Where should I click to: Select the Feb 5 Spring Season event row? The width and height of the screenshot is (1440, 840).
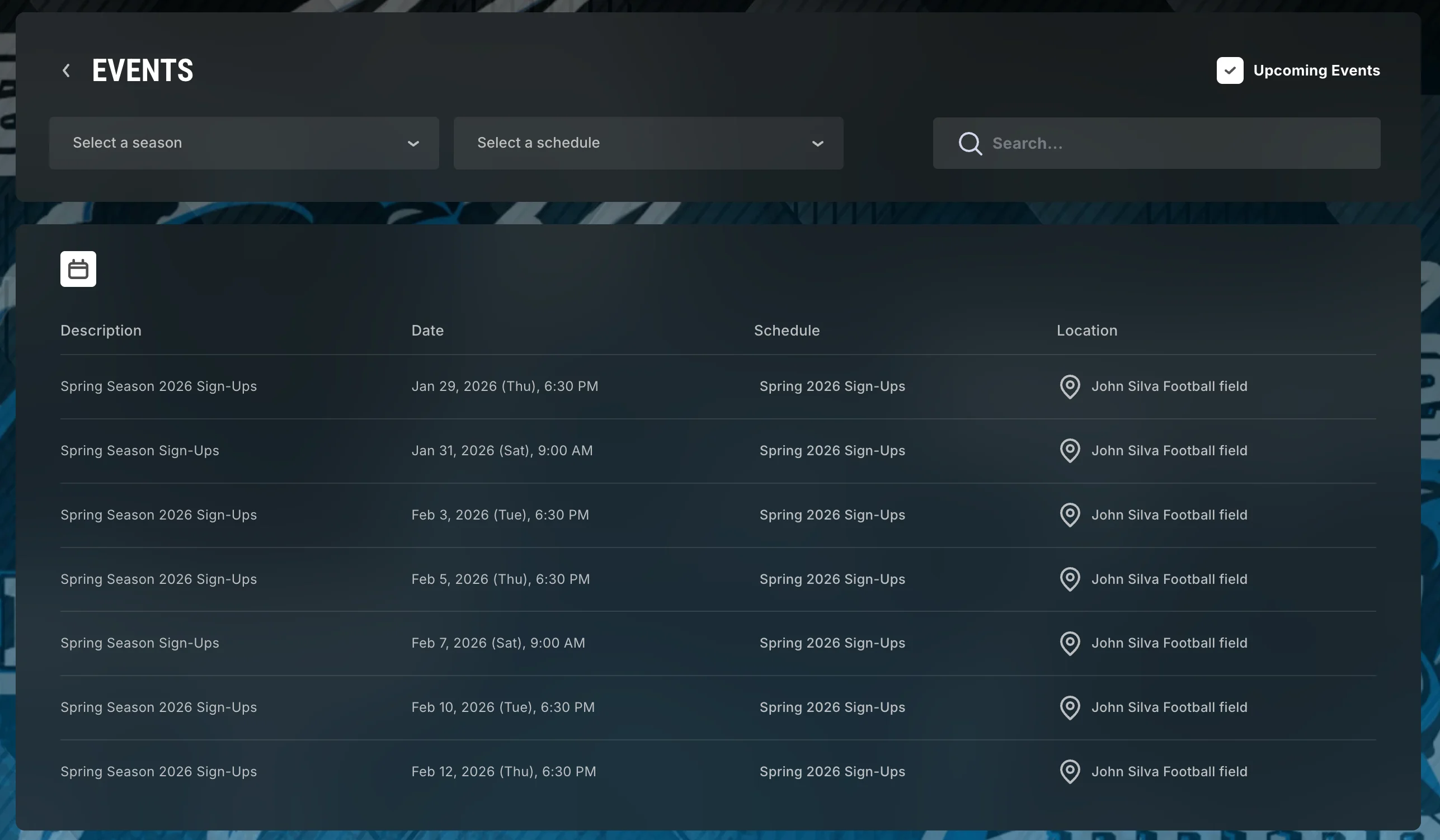[x=158, y=579]
